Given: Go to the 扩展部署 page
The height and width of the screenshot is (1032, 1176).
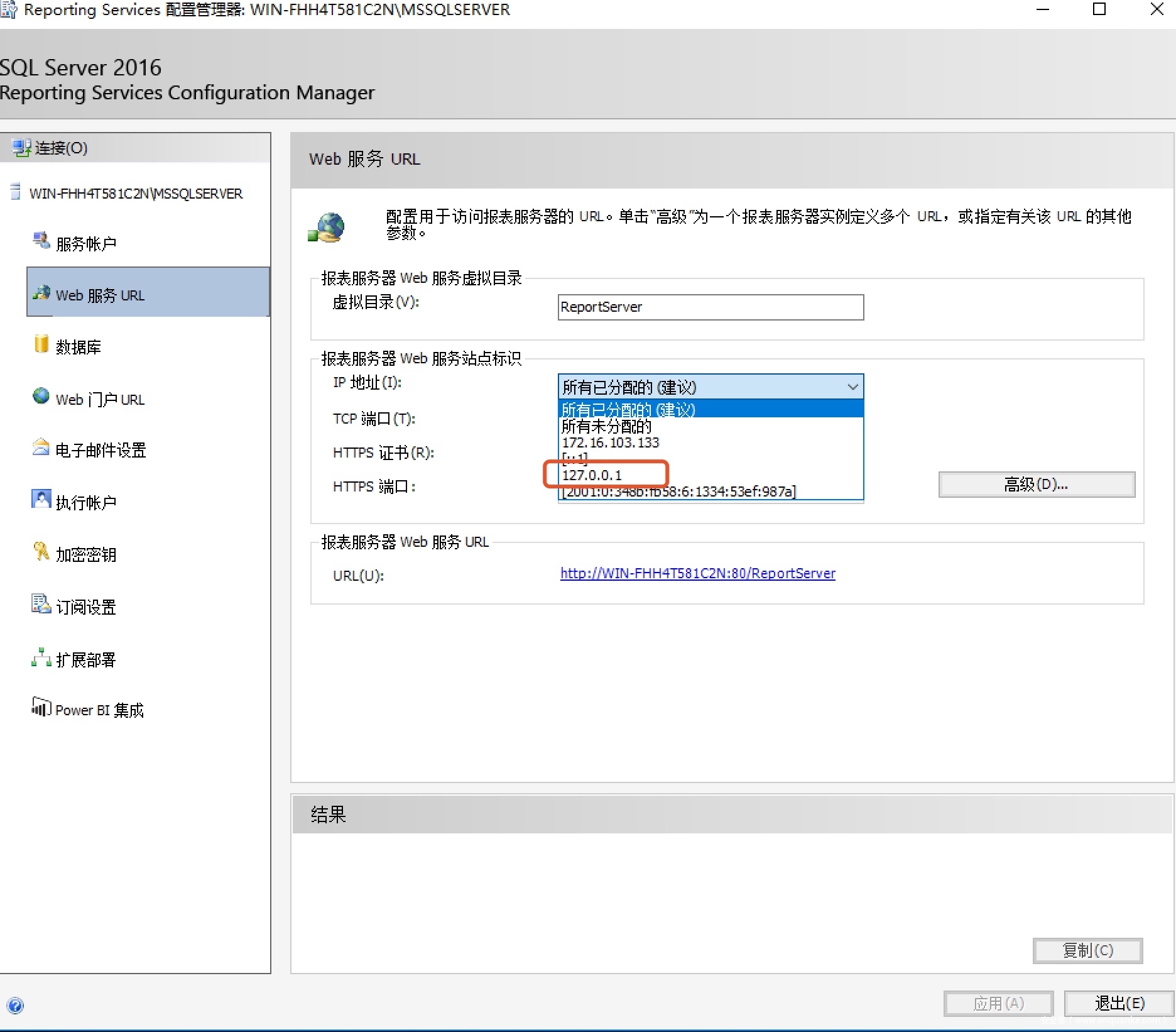Looking at the screenshot, I should pos(87,660).
